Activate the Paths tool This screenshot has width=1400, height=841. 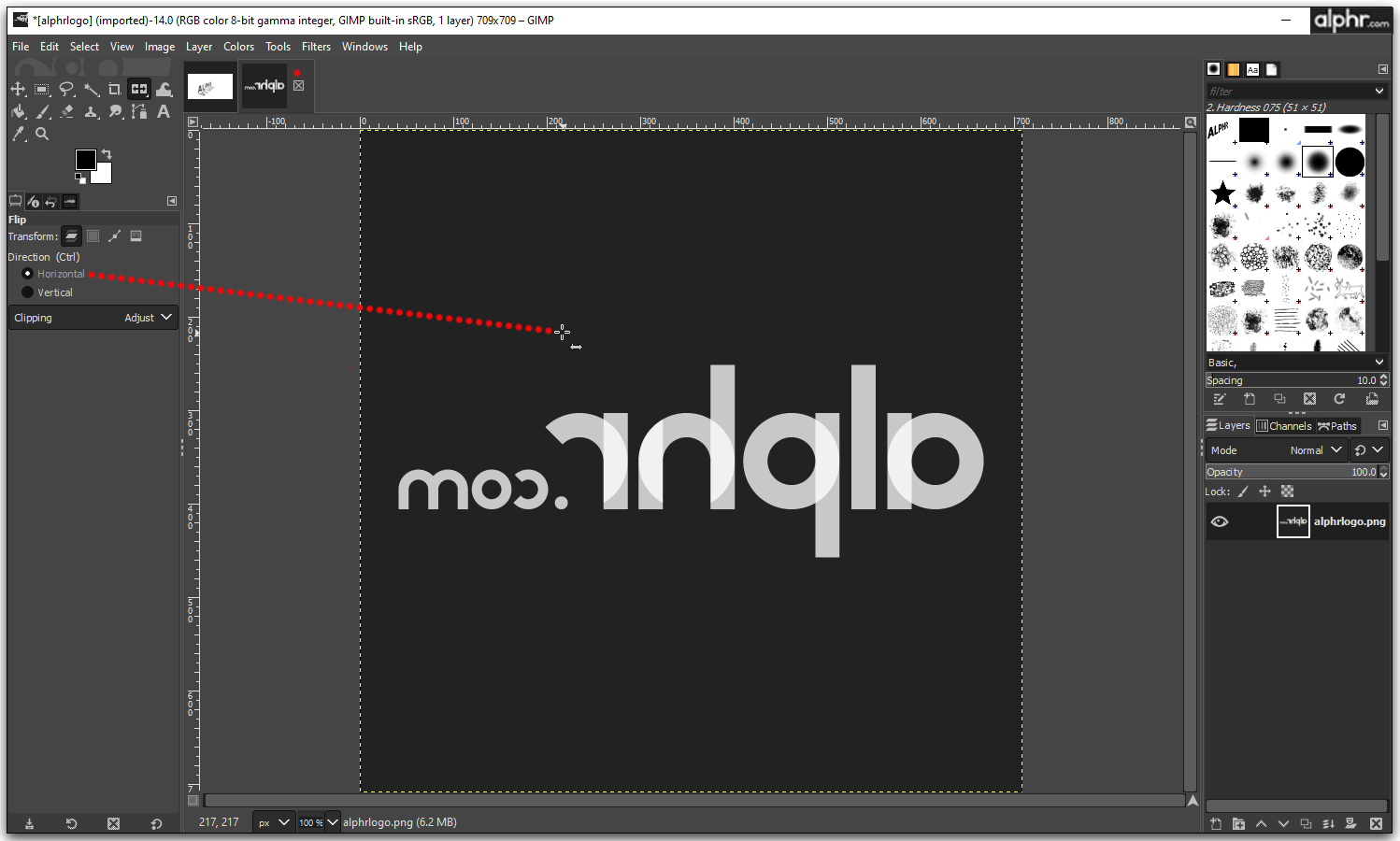point(139,111)
